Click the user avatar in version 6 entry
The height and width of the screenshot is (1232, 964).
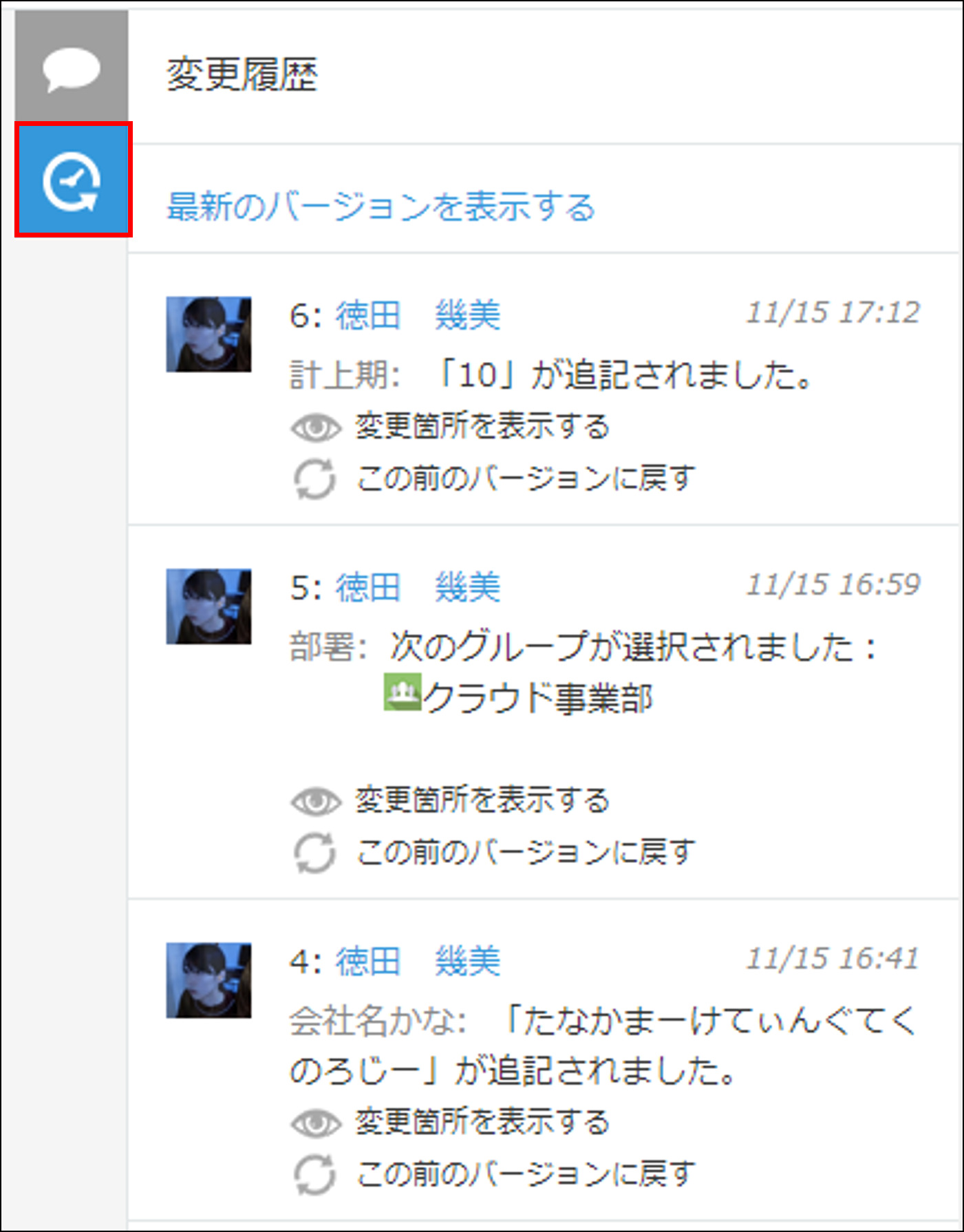pyautogui.click(x=208, y=334)
